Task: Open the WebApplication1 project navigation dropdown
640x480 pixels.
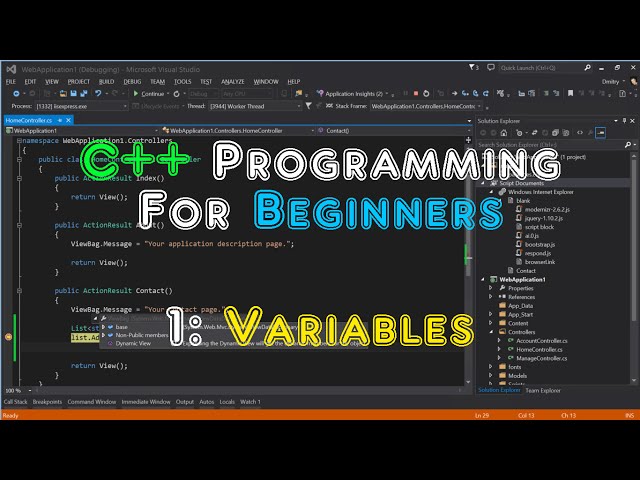Action: (x=82, y=131)
